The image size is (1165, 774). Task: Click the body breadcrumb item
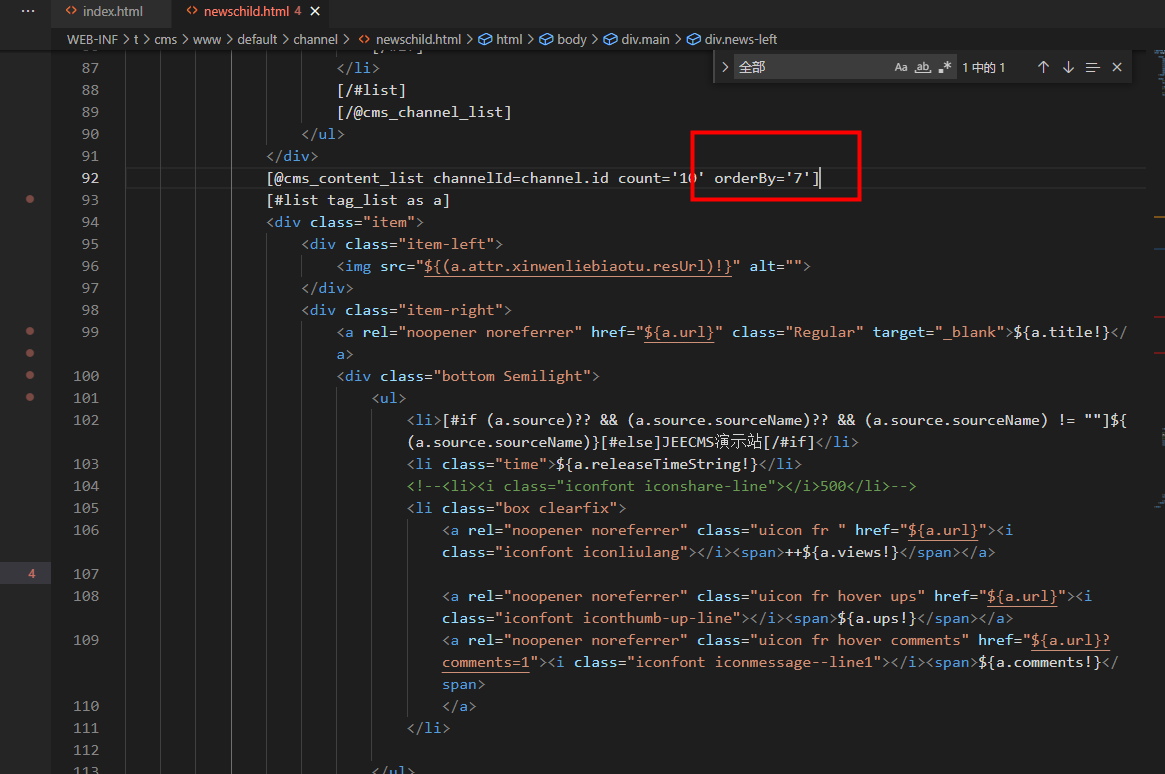[571, 39]
